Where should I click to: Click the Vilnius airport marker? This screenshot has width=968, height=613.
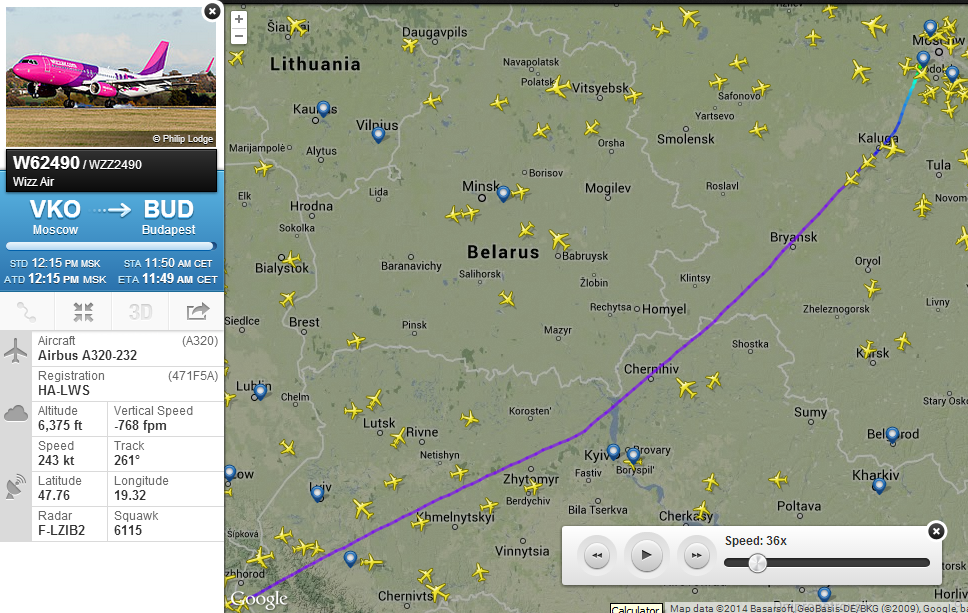pos(378,135)
